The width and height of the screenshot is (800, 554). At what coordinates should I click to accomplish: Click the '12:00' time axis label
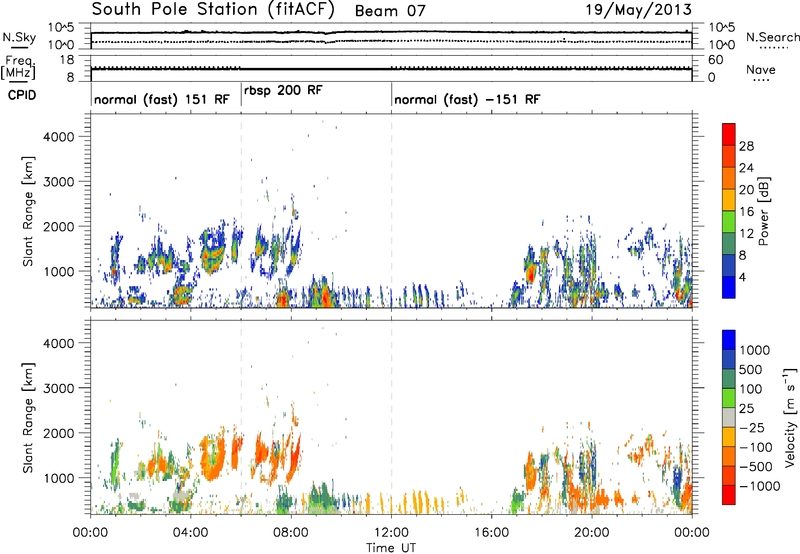click(x=391, y=533)
